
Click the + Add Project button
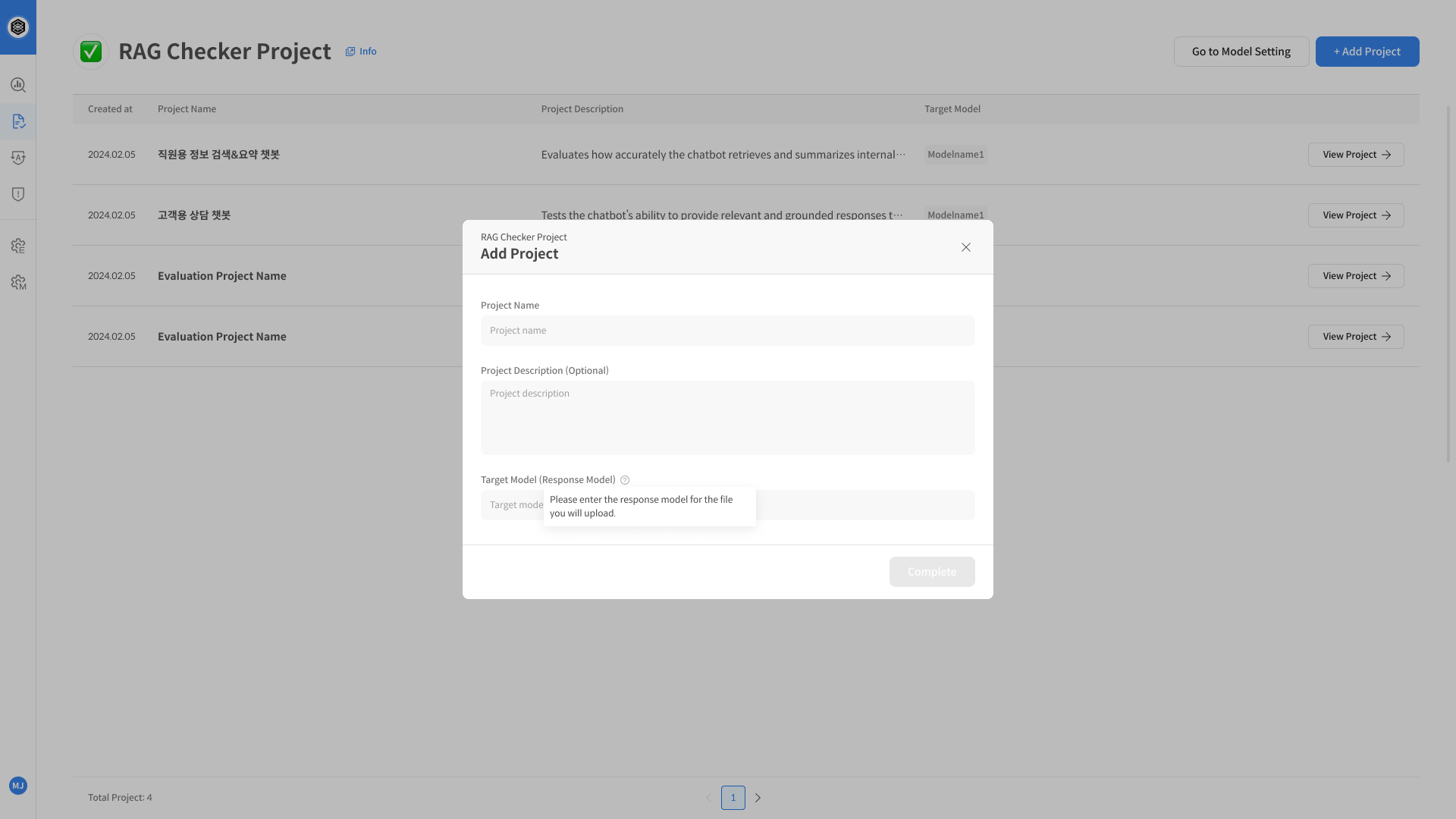coord(1367,52)
